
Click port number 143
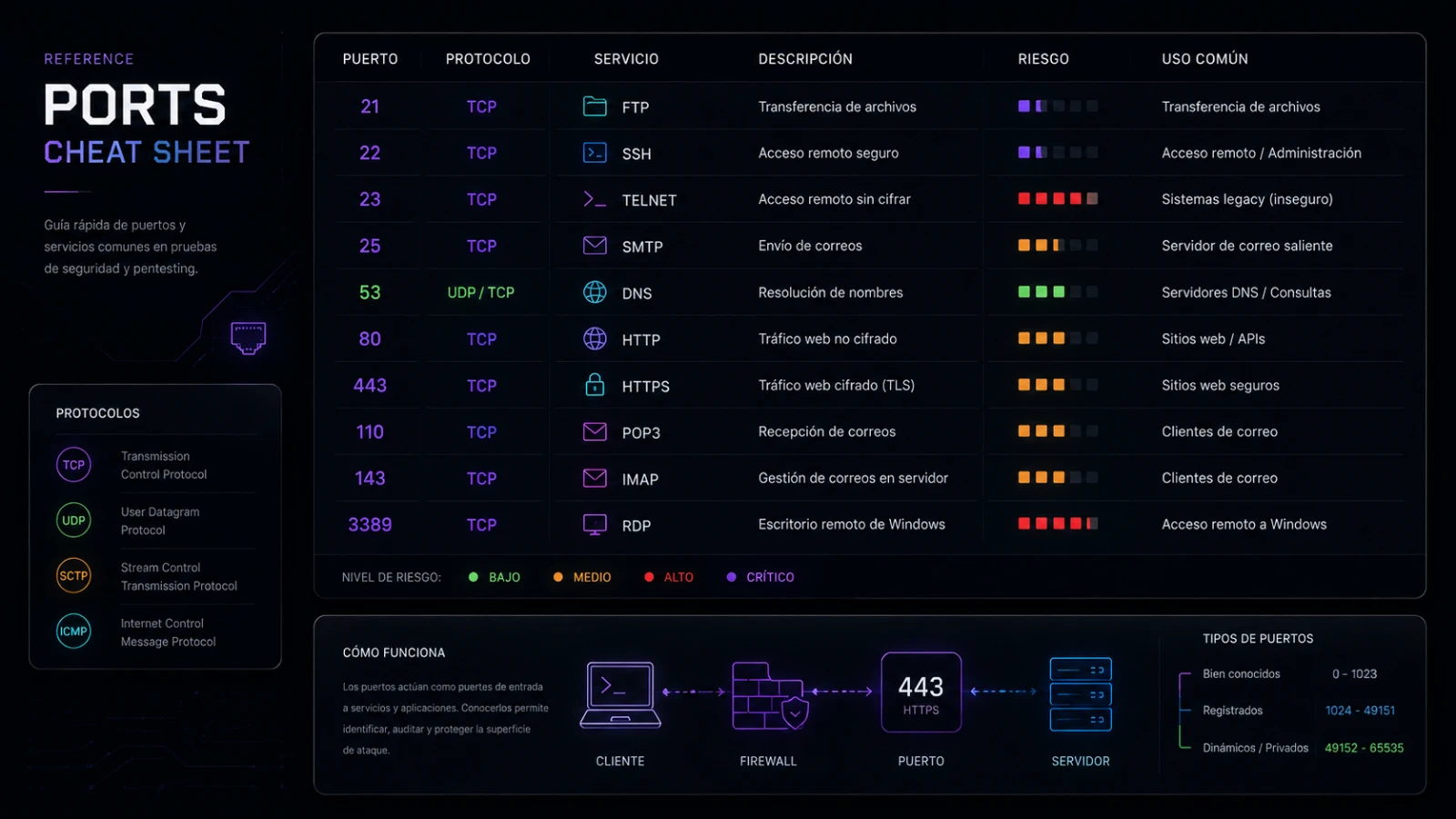tap(369, 478)
